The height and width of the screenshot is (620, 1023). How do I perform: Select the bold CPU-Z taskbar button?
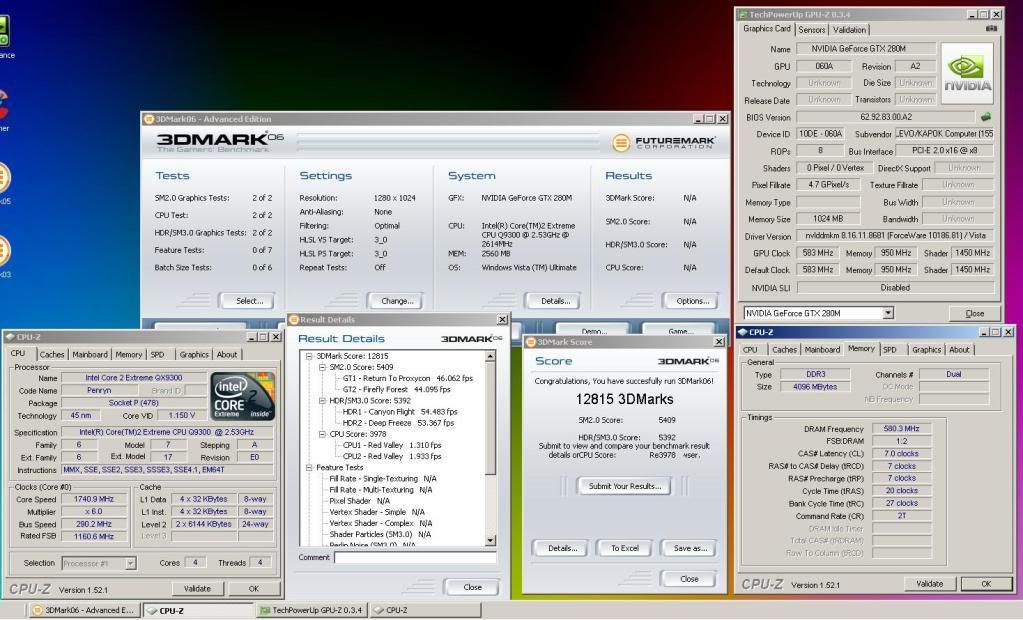tap(198, 610)
